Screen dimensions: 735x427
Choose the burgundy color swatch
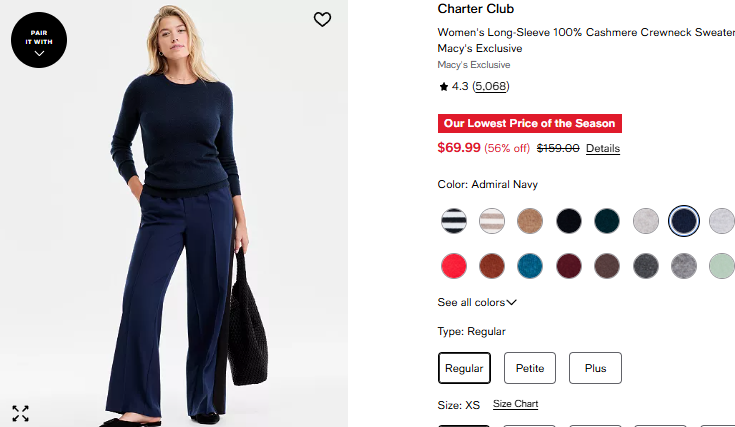pyautogui.click(x=569, y=266)
